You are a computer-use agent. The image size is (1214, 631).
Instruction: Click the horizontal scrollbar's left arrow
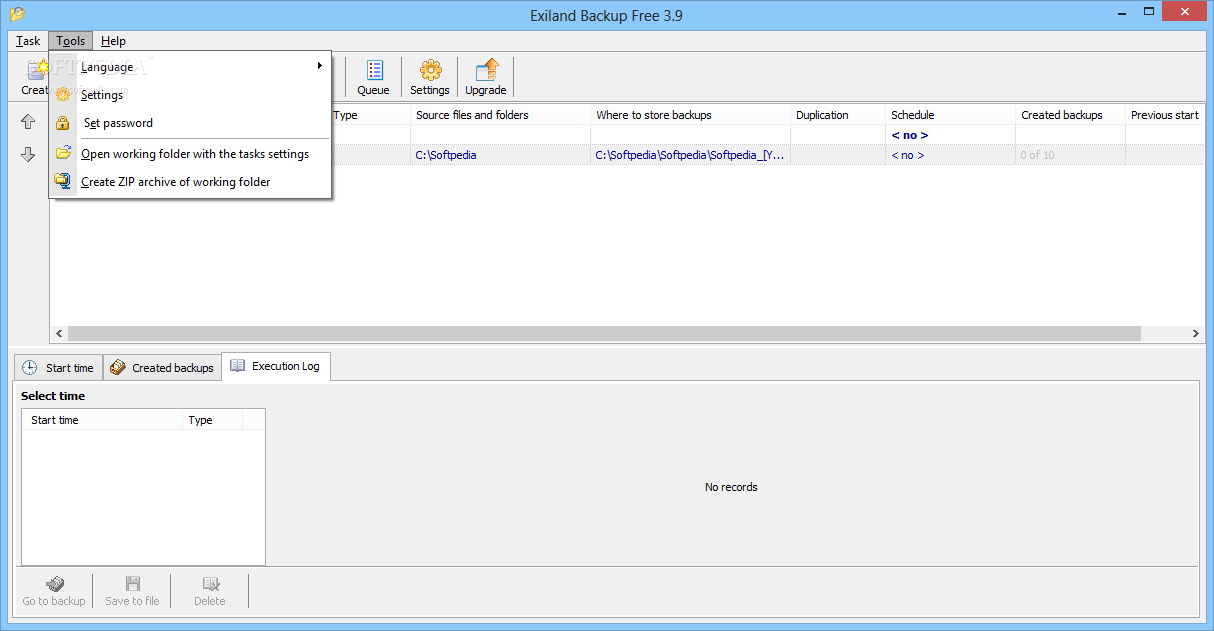[59, 334]
